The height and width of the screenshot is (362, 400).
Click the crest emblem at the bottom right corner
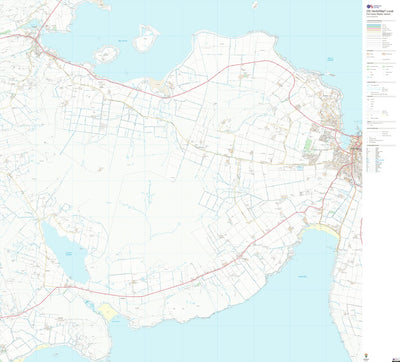[367, 355]
